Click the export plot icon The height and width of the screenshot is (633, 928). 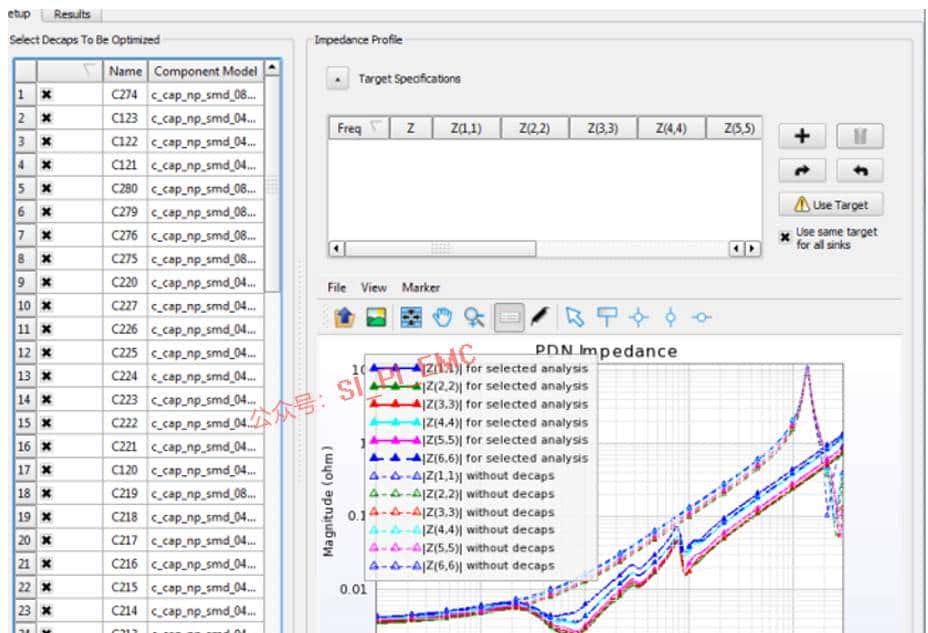(344, 317)
